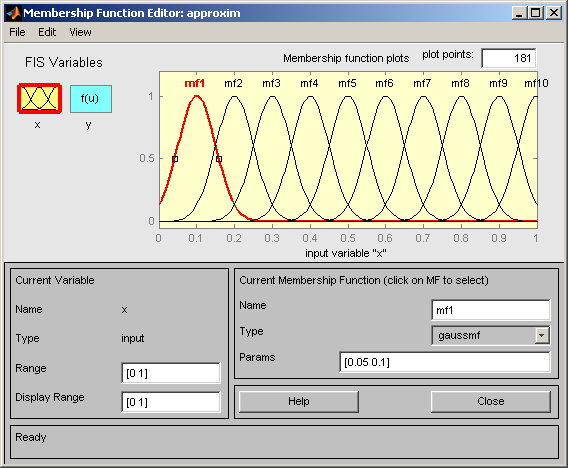Image resolution: width=568 pixels, height=468 pixels.
Task: Click the membership function Name field
Action: click(x=491, y=310)
